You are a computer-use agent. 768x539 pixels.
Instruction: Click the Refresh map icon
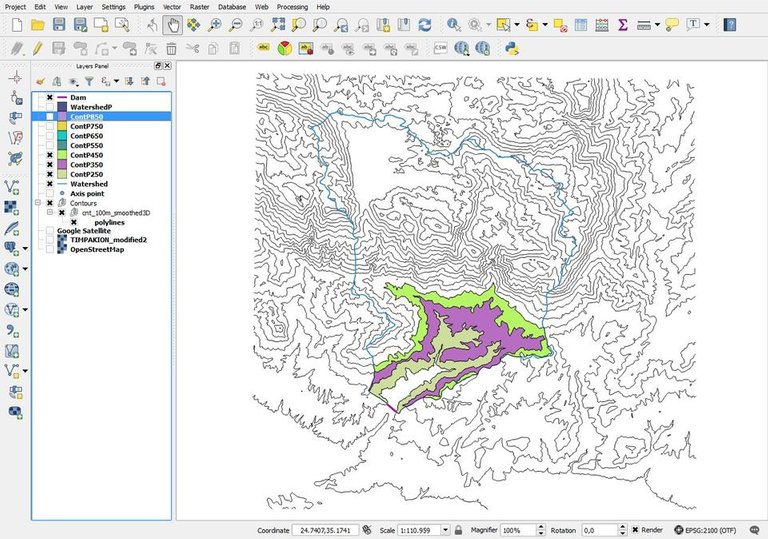(x=425, y=24)
